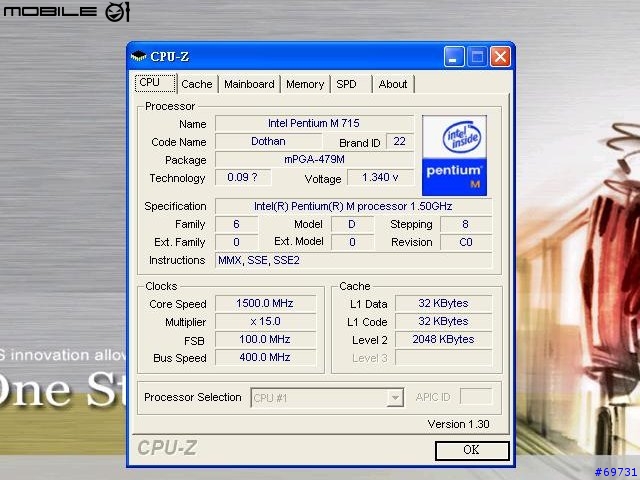Click the L1 Data value 32 KBytes
Screen dimensions: 640x480
[x=443, y=303]
